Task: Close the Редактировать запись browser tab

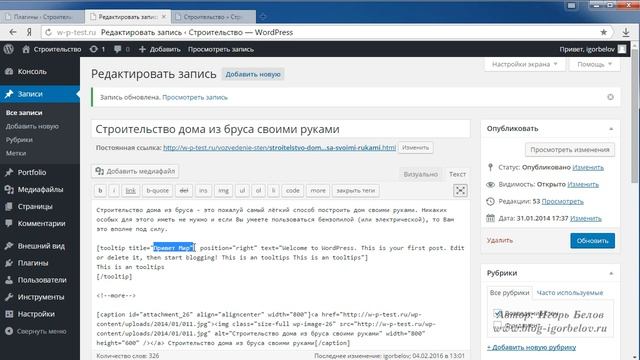Action: (164, 17)
